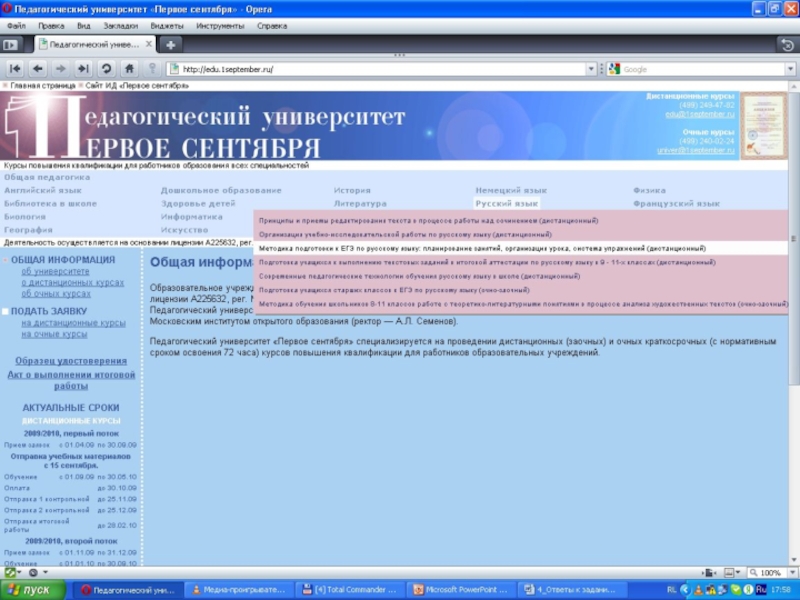Click the Немецкий язык category
This screenshot has width=800, height=600.
[511, 190]
